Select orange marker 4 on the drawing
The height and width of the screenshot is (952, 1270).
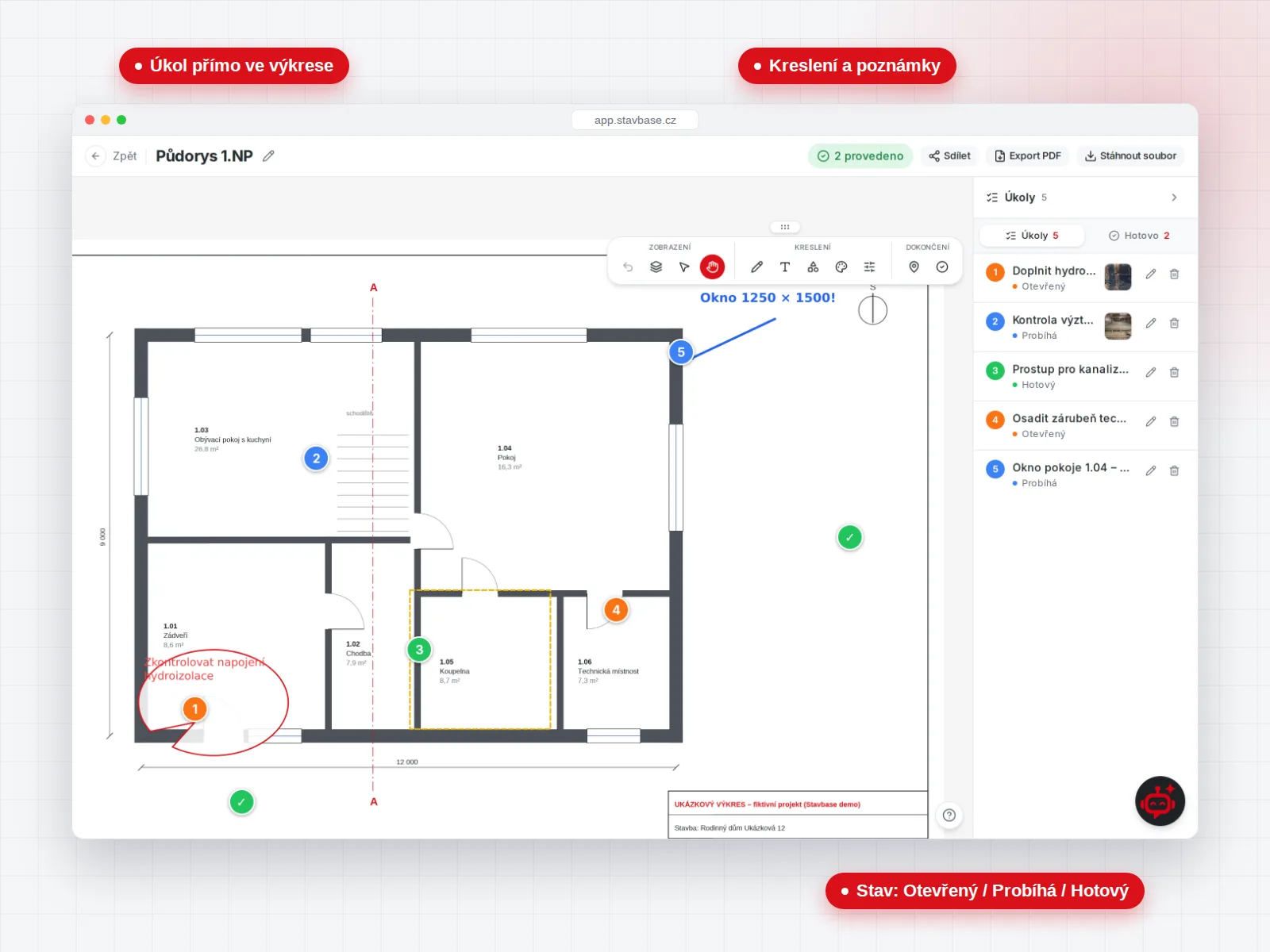coord(616,610)
